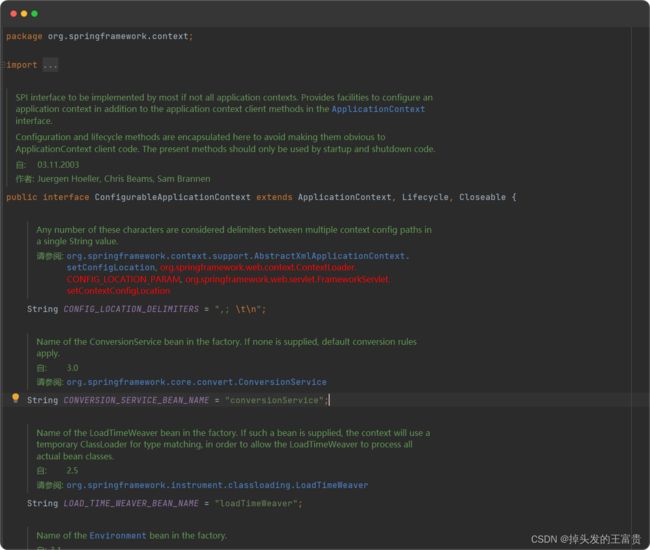This screenshot has height=550, width=650.
Task: Click Closeable in the extends clause
Action: (482, 197)
